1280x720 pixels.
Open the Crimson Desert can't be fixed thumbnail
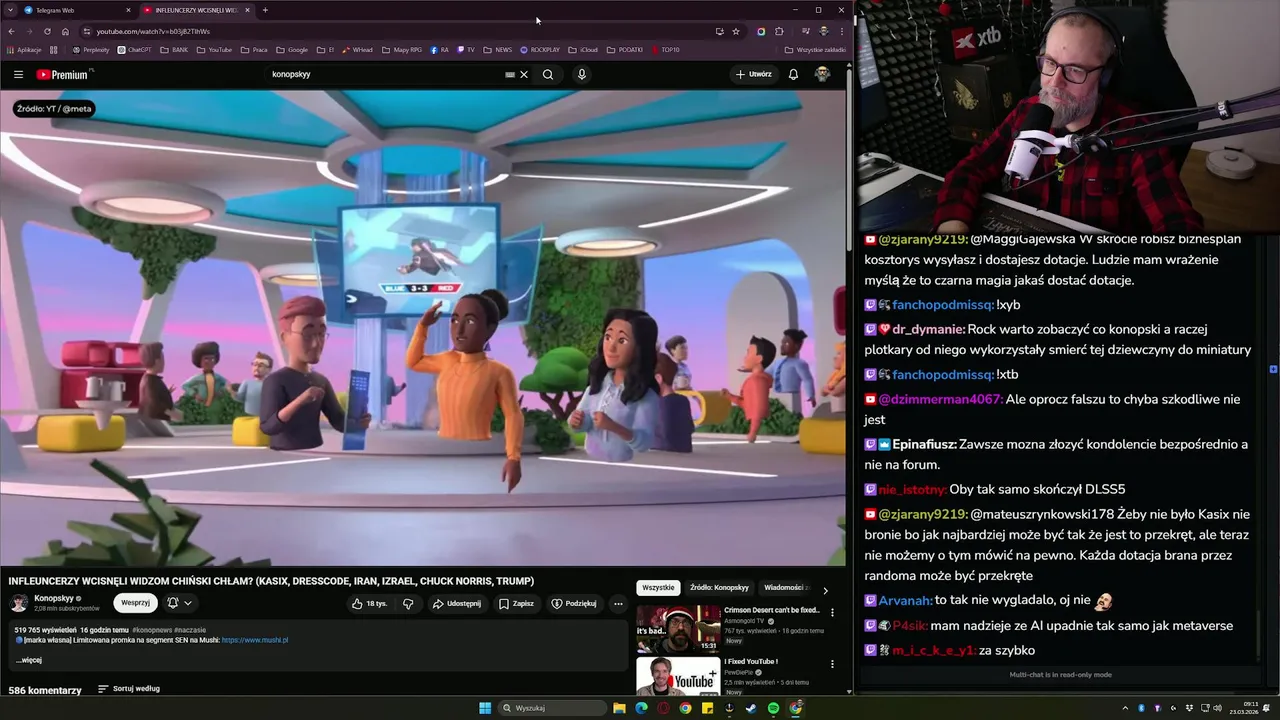tap(678, 628)
